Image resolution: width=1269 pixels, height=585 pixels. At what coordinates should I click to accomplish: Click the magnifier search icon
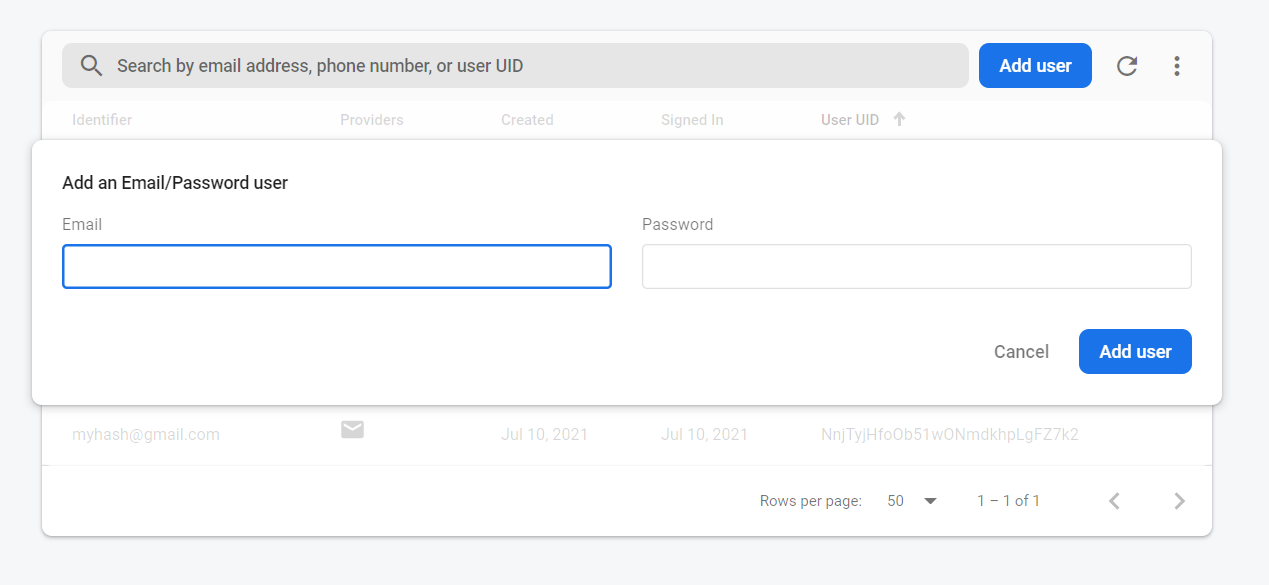[x=91, y=66]
